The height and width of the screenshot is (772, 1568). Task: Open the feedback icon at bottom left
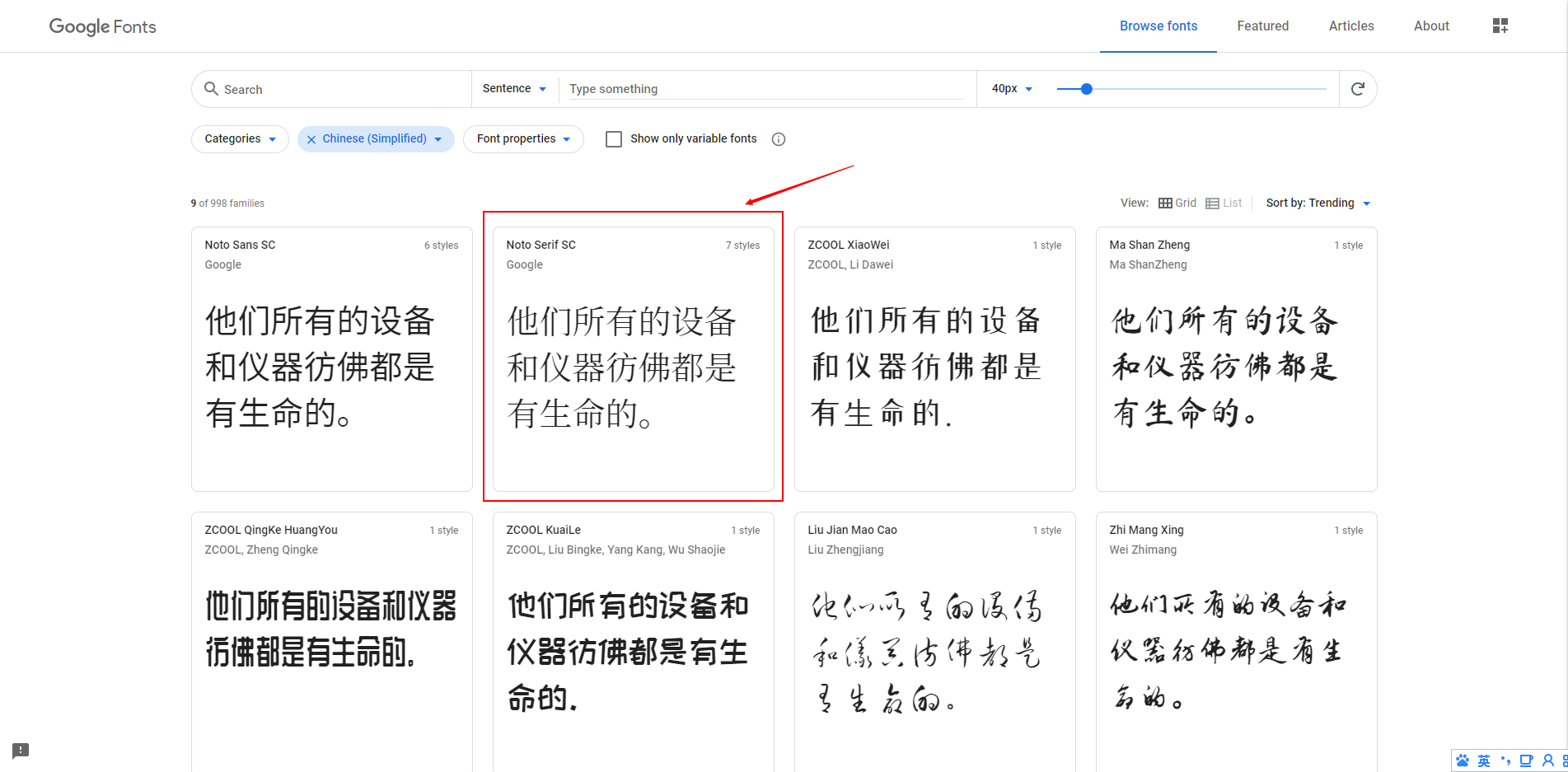(x=21, y=751)
